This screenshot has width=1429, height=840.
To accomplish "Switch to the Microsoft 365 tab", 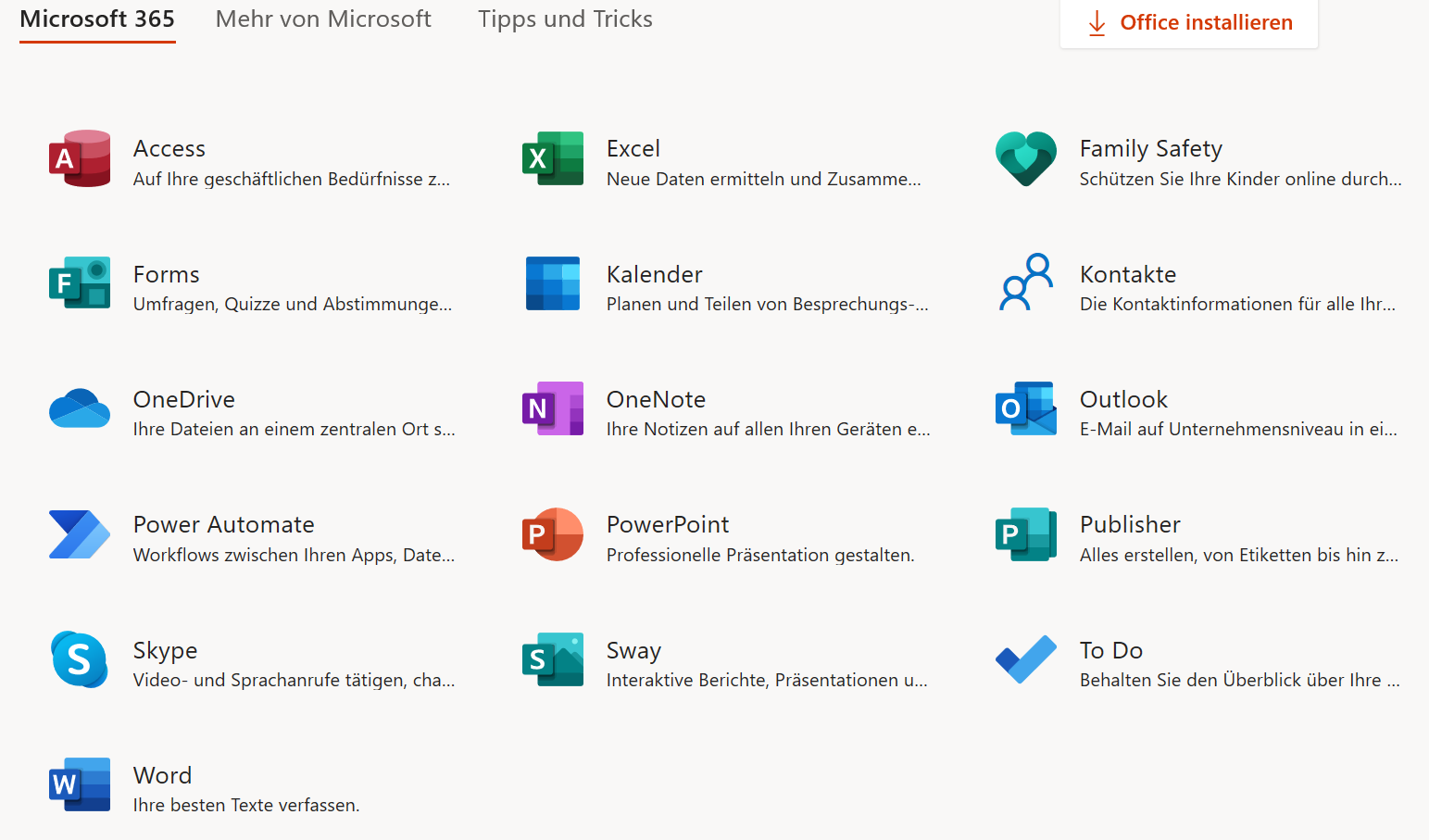I will point(97,19).
